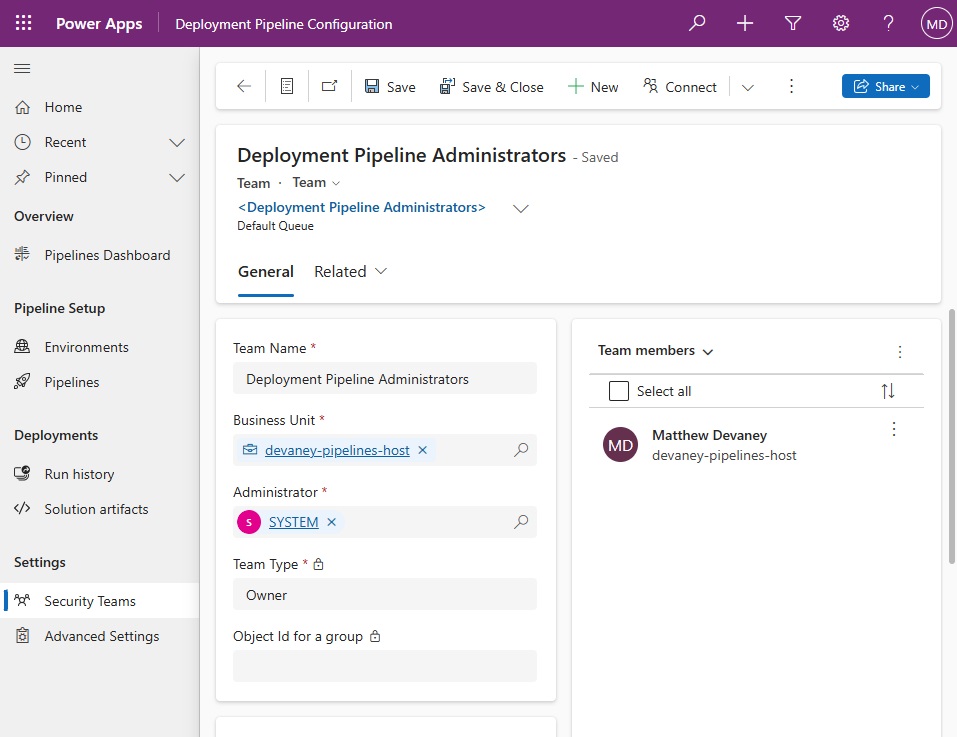This screenshot has width=957, height=737.
Task: Click the Object Id for a group field
Action: point(385,666)
